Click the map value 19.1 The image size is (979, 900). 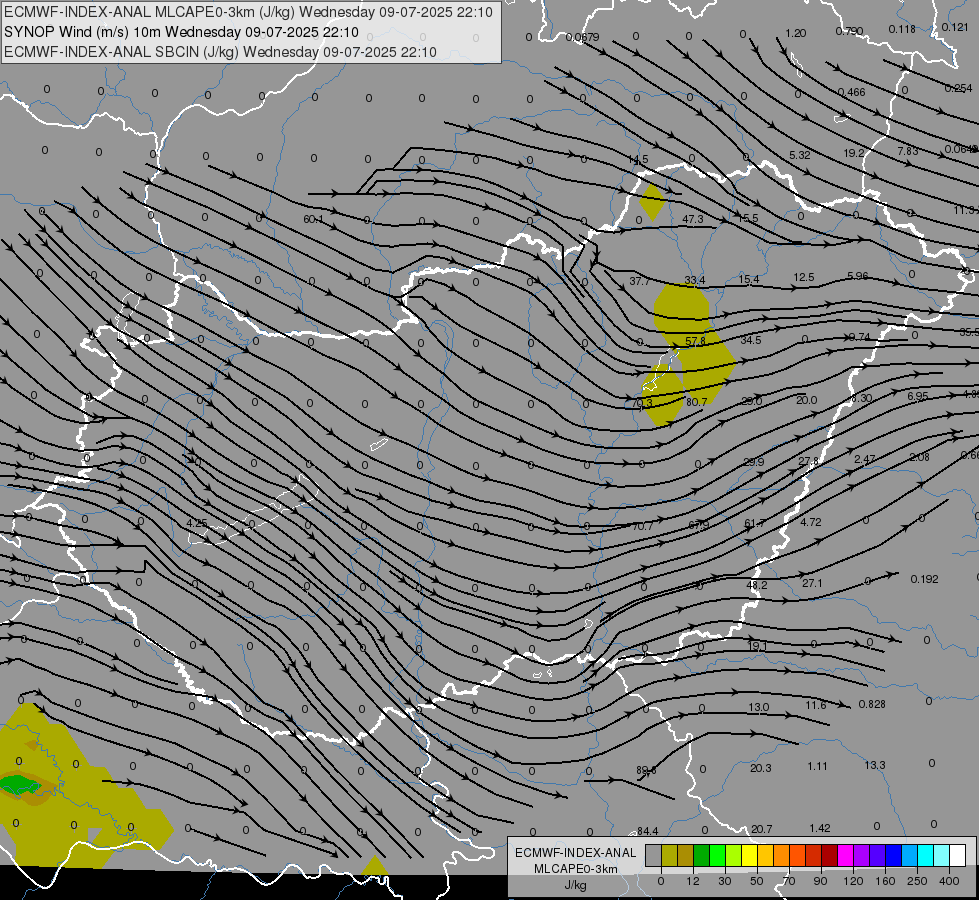757,646
